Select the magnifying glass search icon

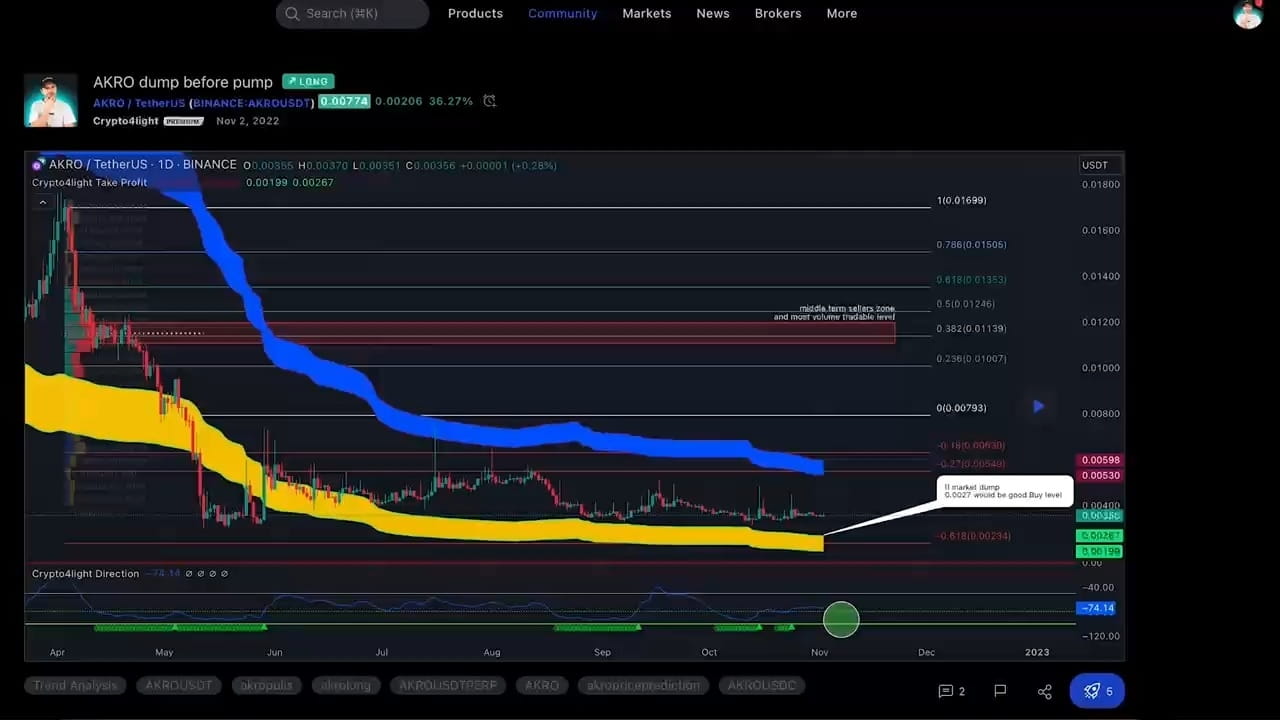(292, 14)
